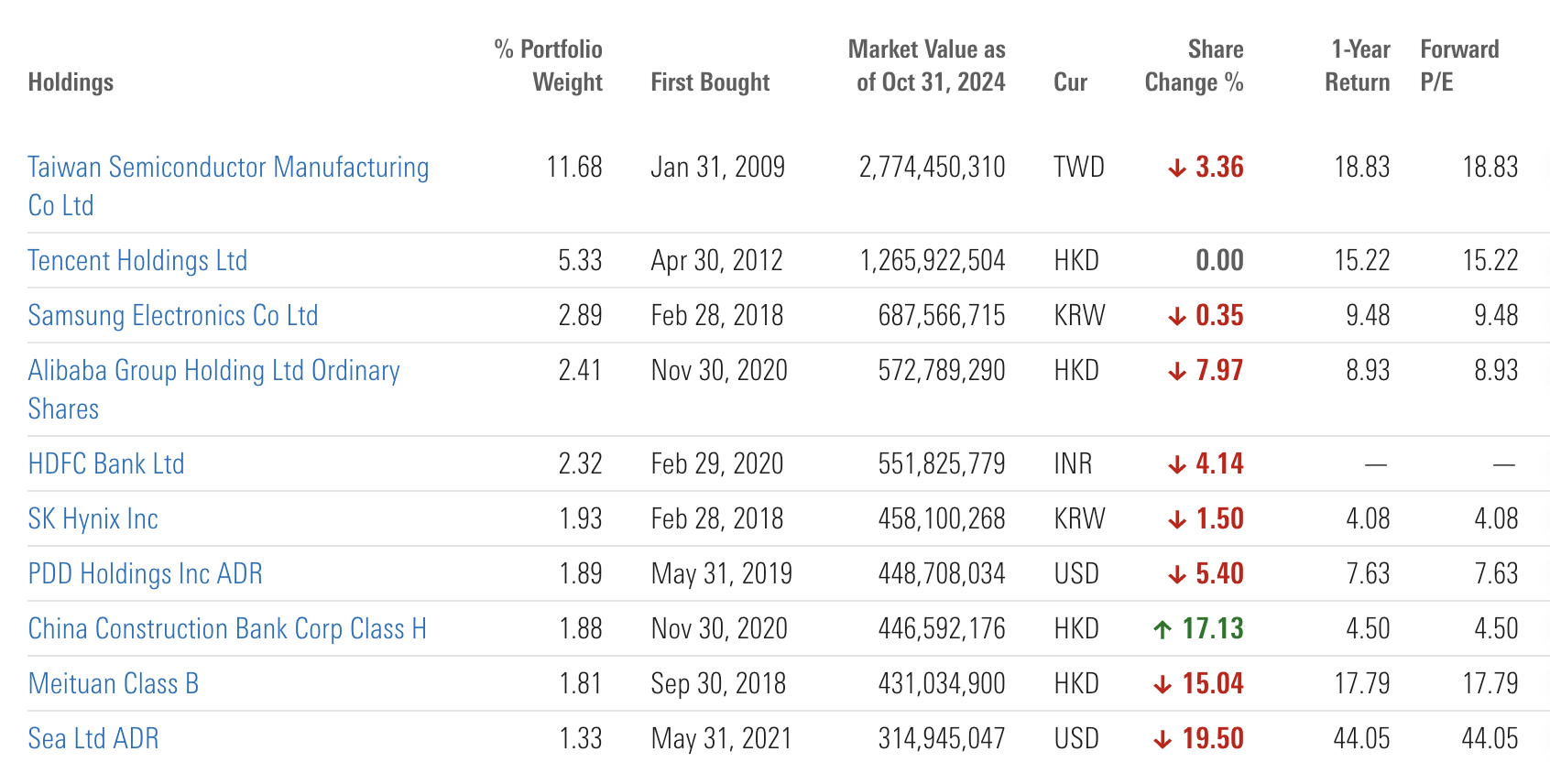Click the red down arrow beside 3.36
1550x784 pixels.
1177,169
